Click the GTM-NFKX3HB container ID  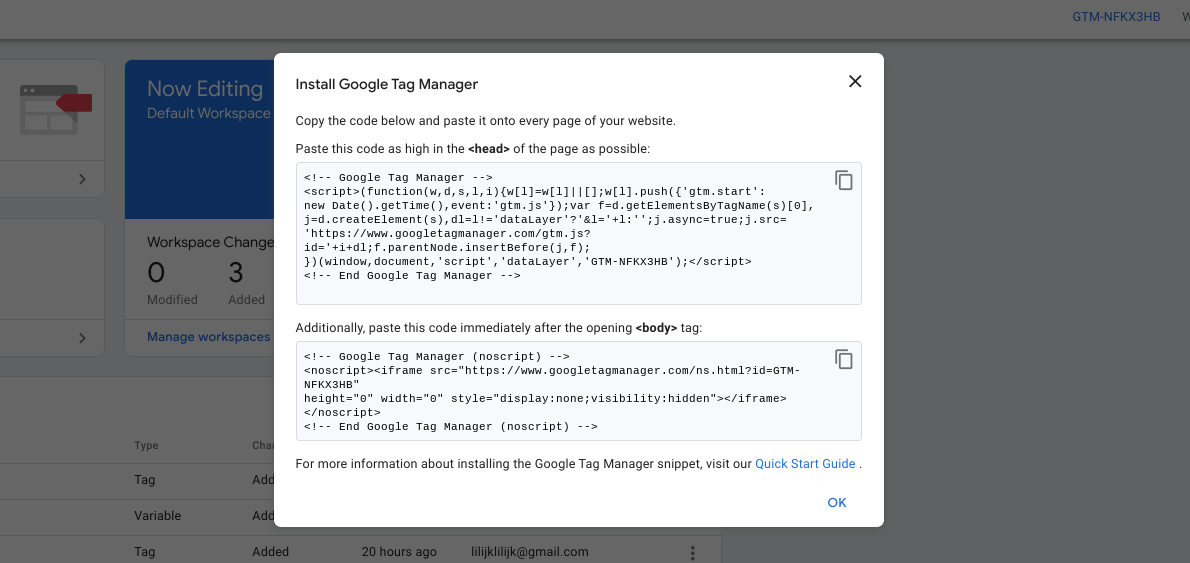[1116, 17]
